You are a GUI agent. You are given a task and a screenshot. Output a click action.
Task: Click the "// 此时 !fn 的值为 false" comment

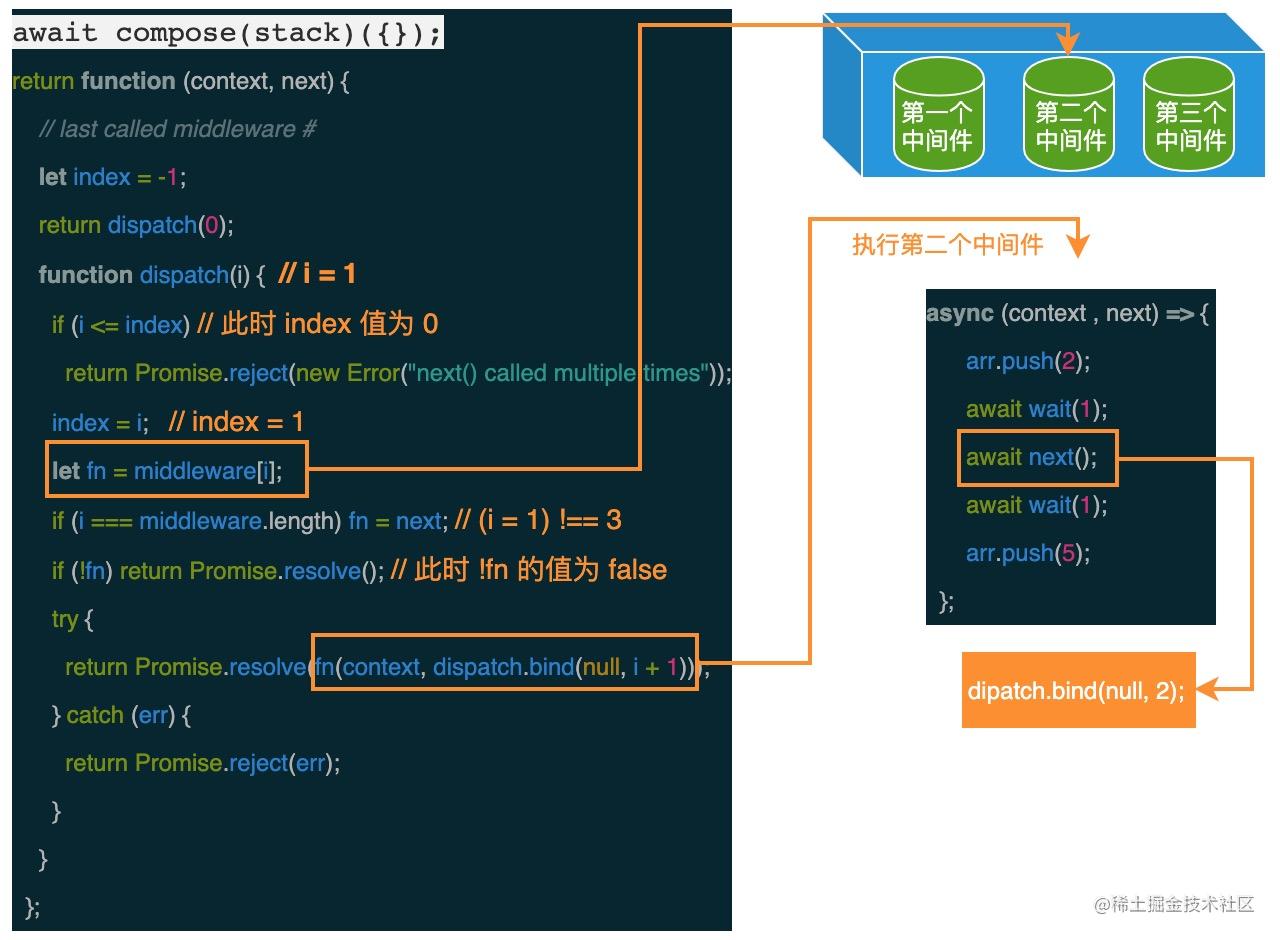click(x=529, y=569)
